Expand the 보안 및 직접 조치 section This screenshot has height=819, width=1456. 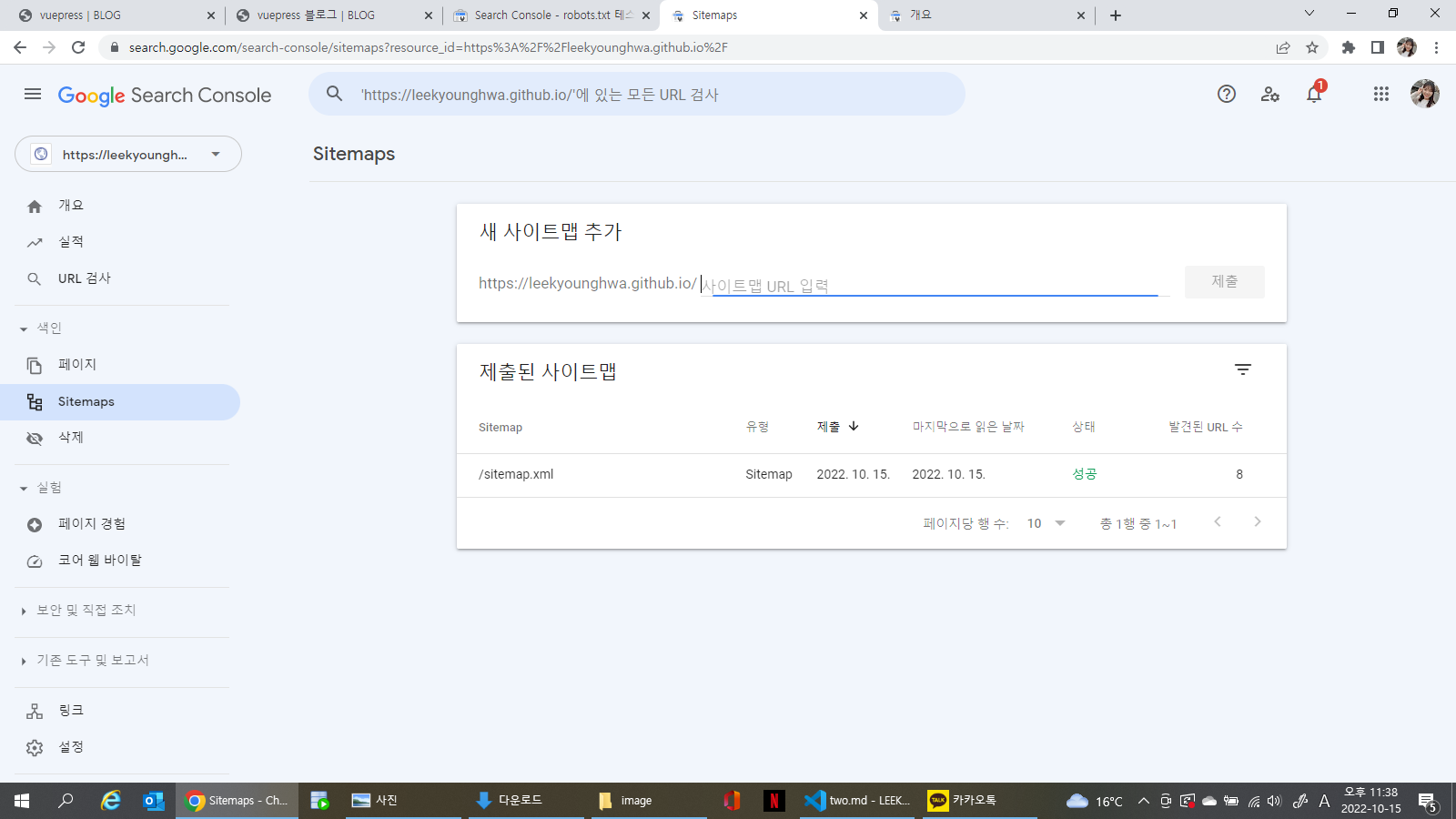(24, 611)
